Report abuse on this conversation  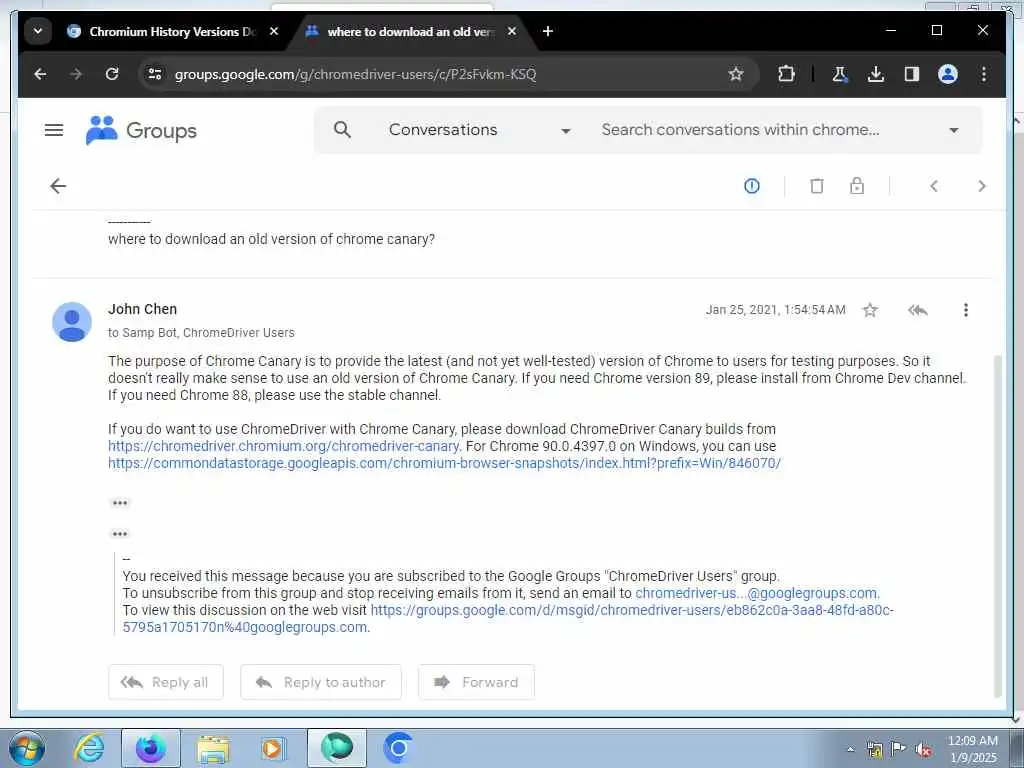click(x=752, y=186)
